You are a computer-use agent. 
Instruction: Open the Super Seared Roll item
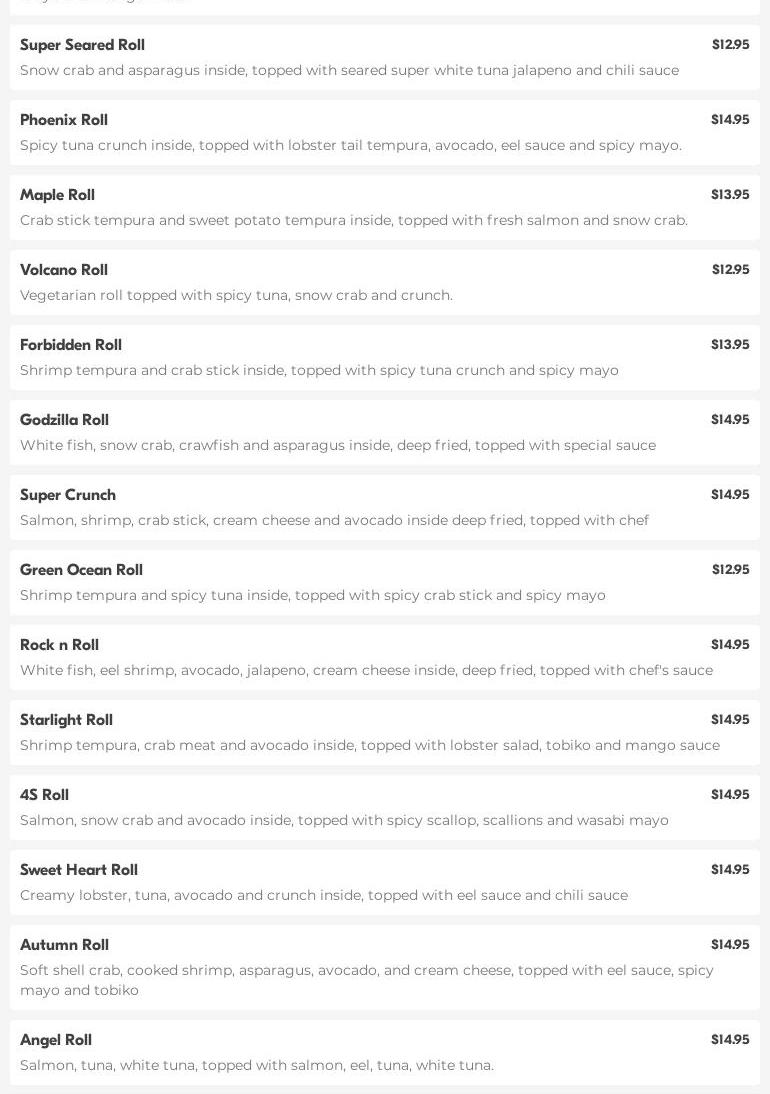click(82, 45)
